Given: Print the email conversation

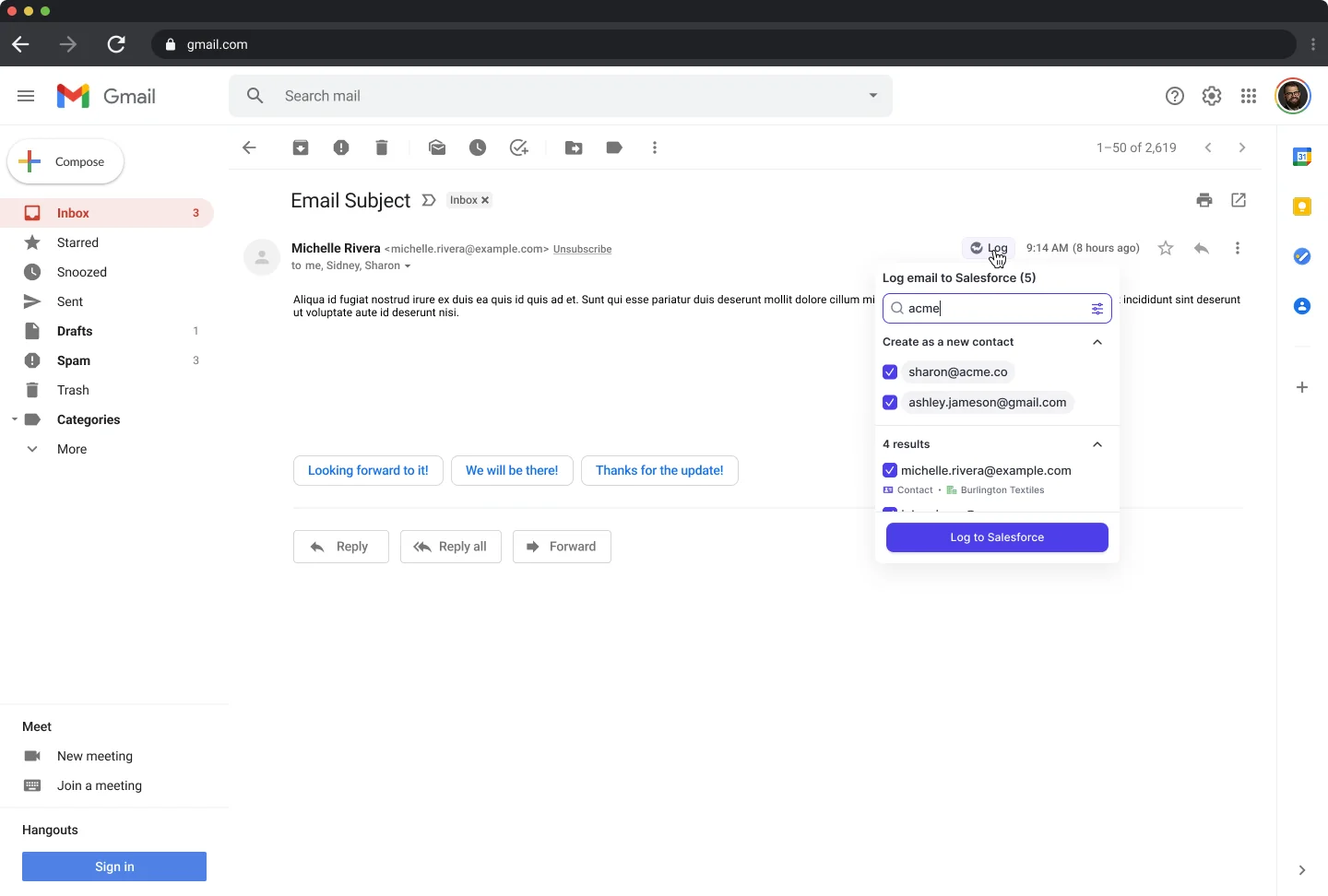Looking at the screenshot, I should (1204, 200).
